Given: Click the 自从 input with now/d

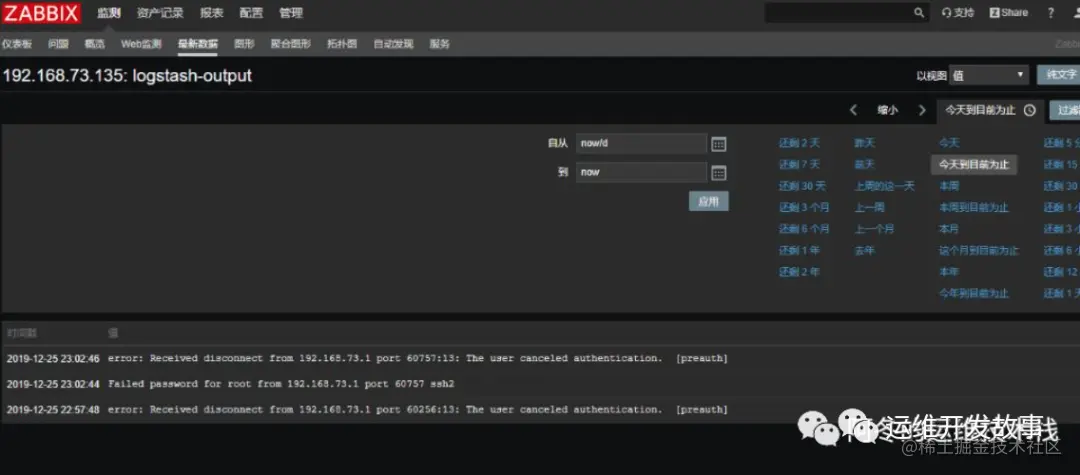Looking at the screenshot, I should tap(641, 143).
